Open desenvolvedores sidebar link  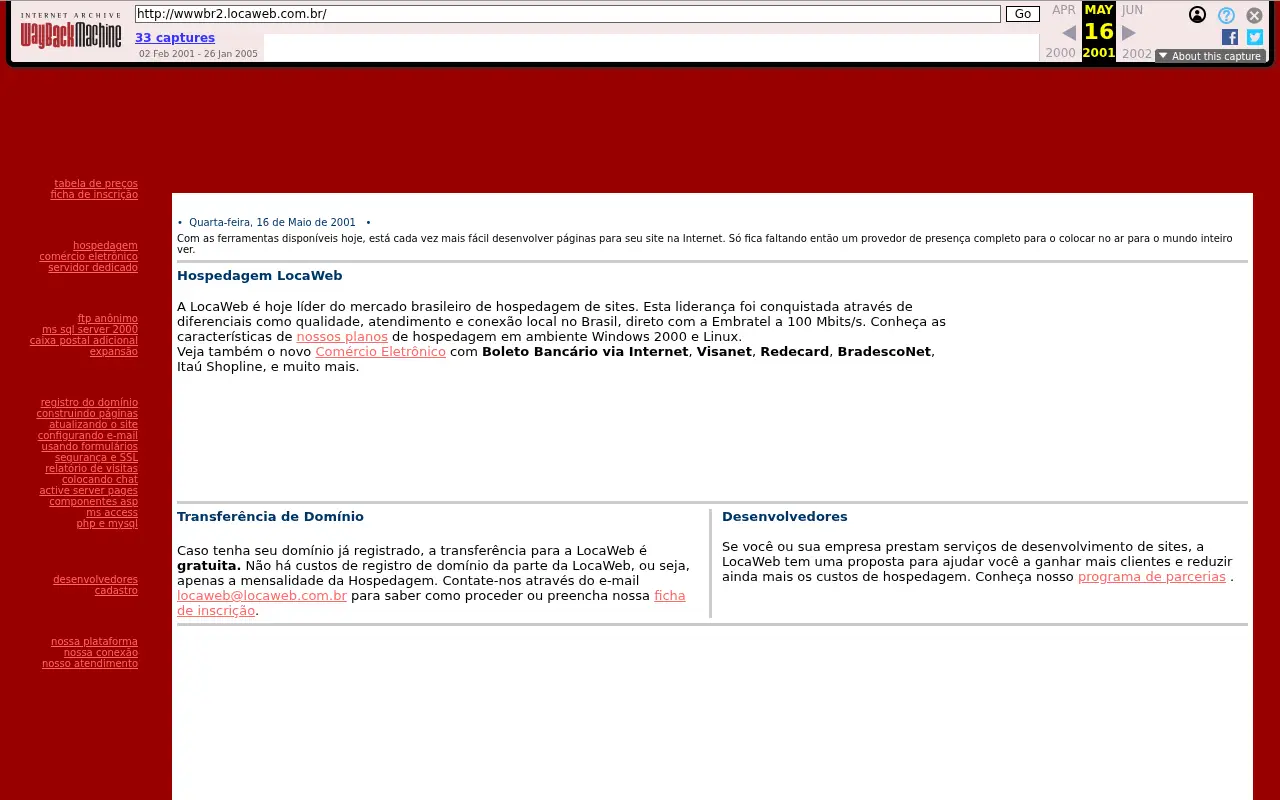pyautogui.click(x=96, y=580)
